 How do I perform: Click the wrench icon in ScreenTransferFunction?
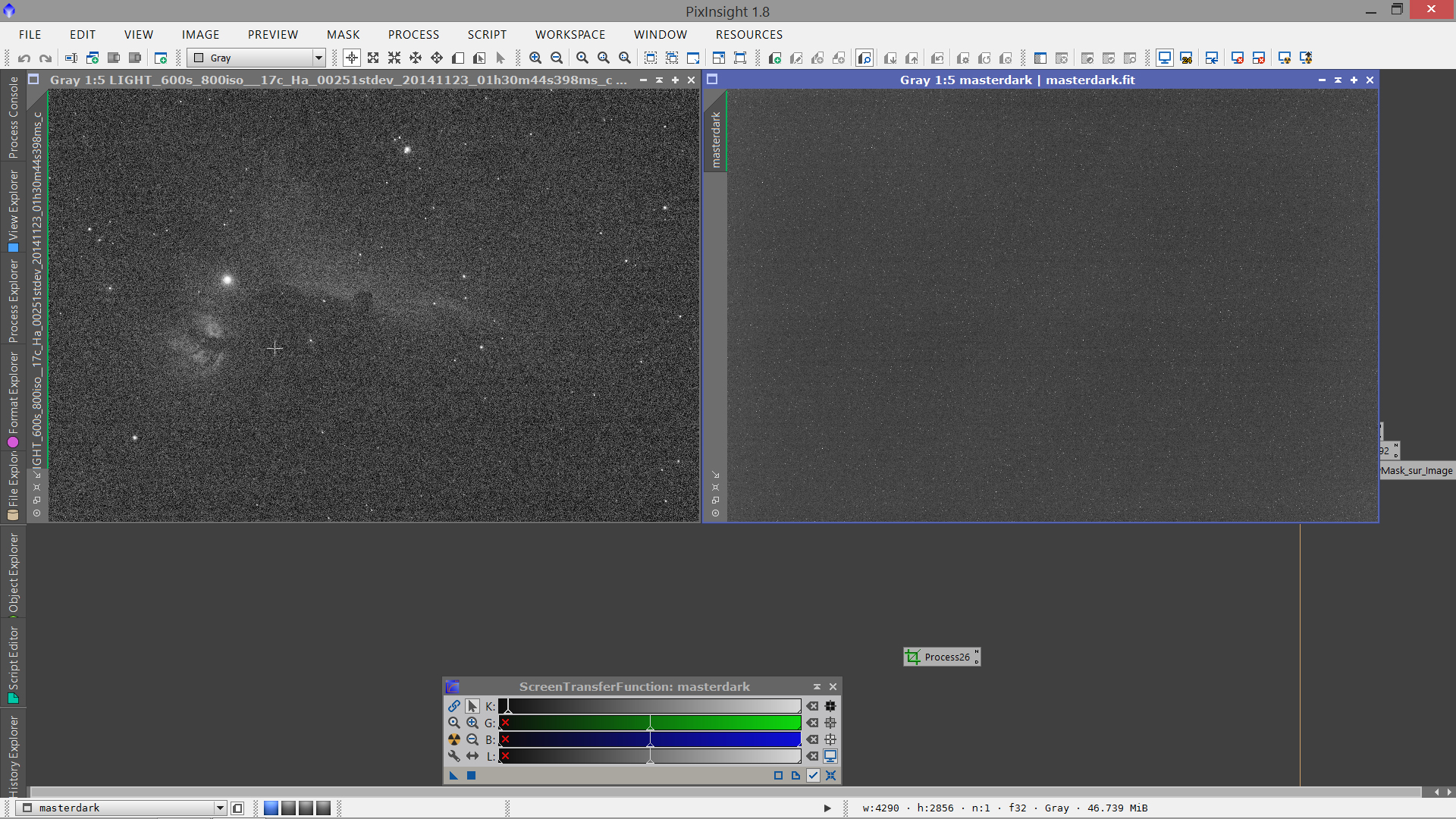(x=453, y=756)
